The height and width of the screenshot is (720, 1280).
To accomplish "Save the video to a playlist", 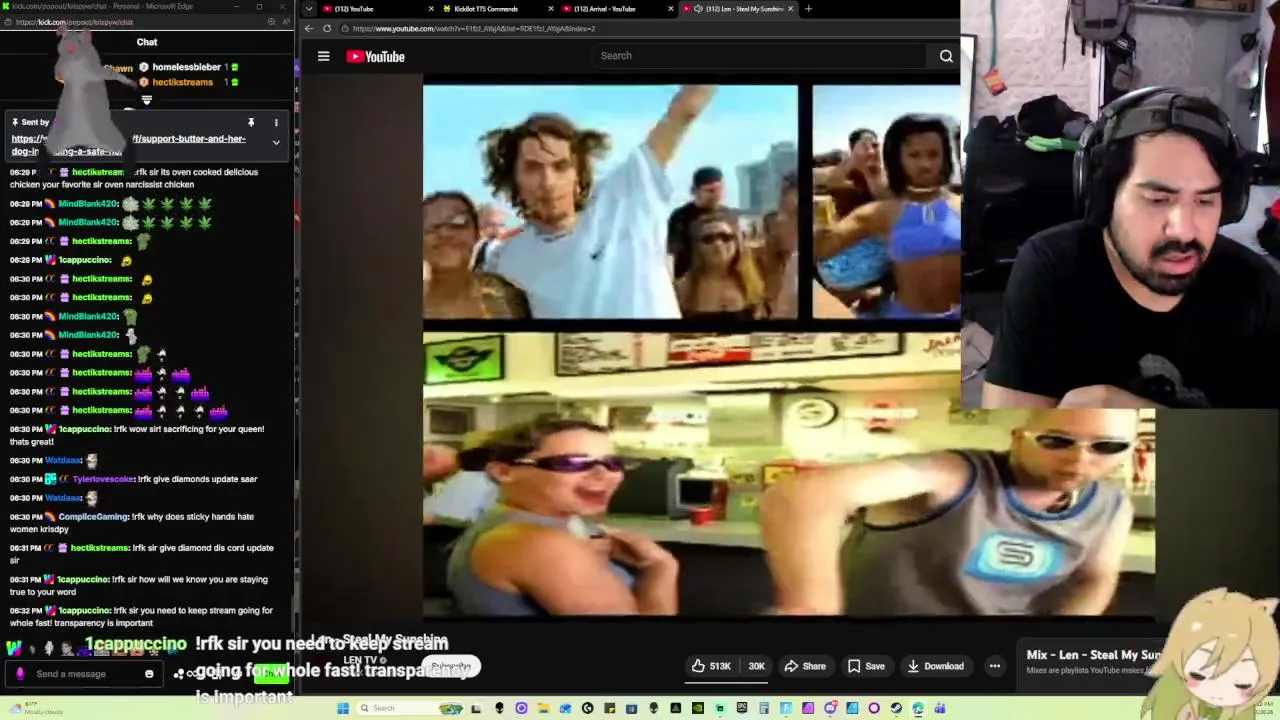I will point(866,666).
